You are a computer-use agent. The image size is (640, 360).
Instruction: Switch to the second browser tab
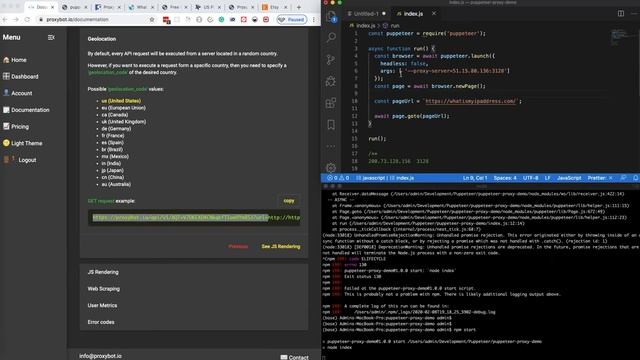point(74,7)
